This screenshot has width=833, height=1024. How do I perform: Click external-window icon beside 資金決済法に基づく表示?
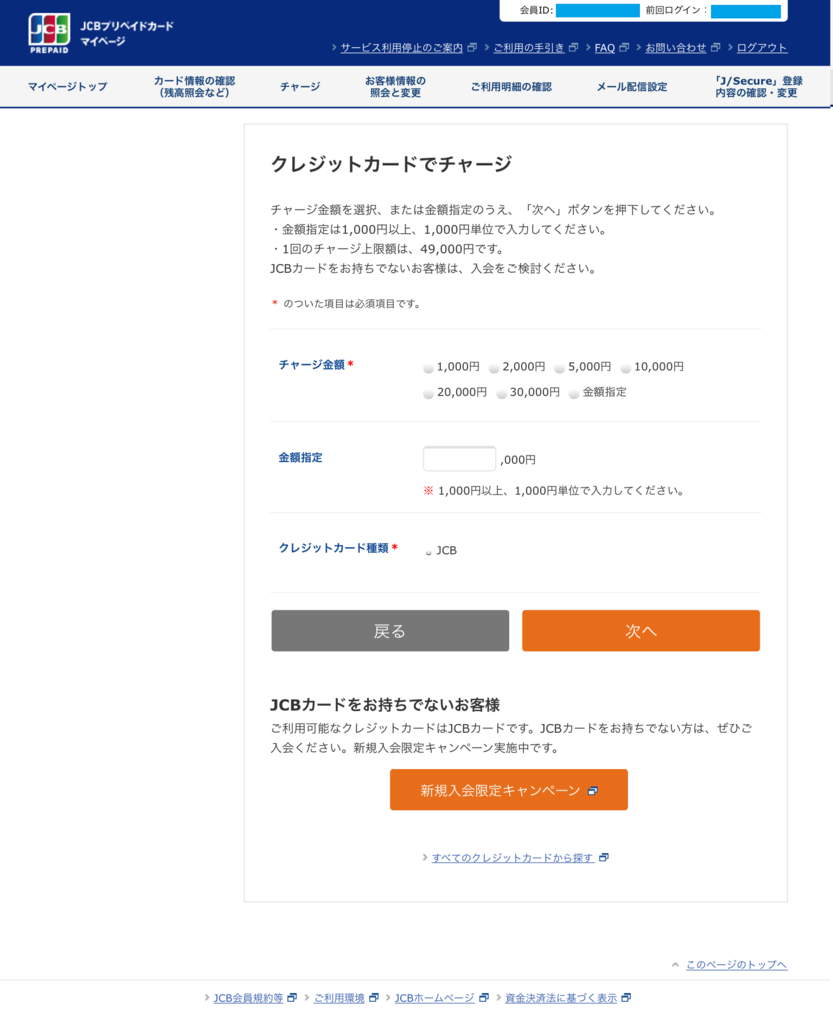626,997
